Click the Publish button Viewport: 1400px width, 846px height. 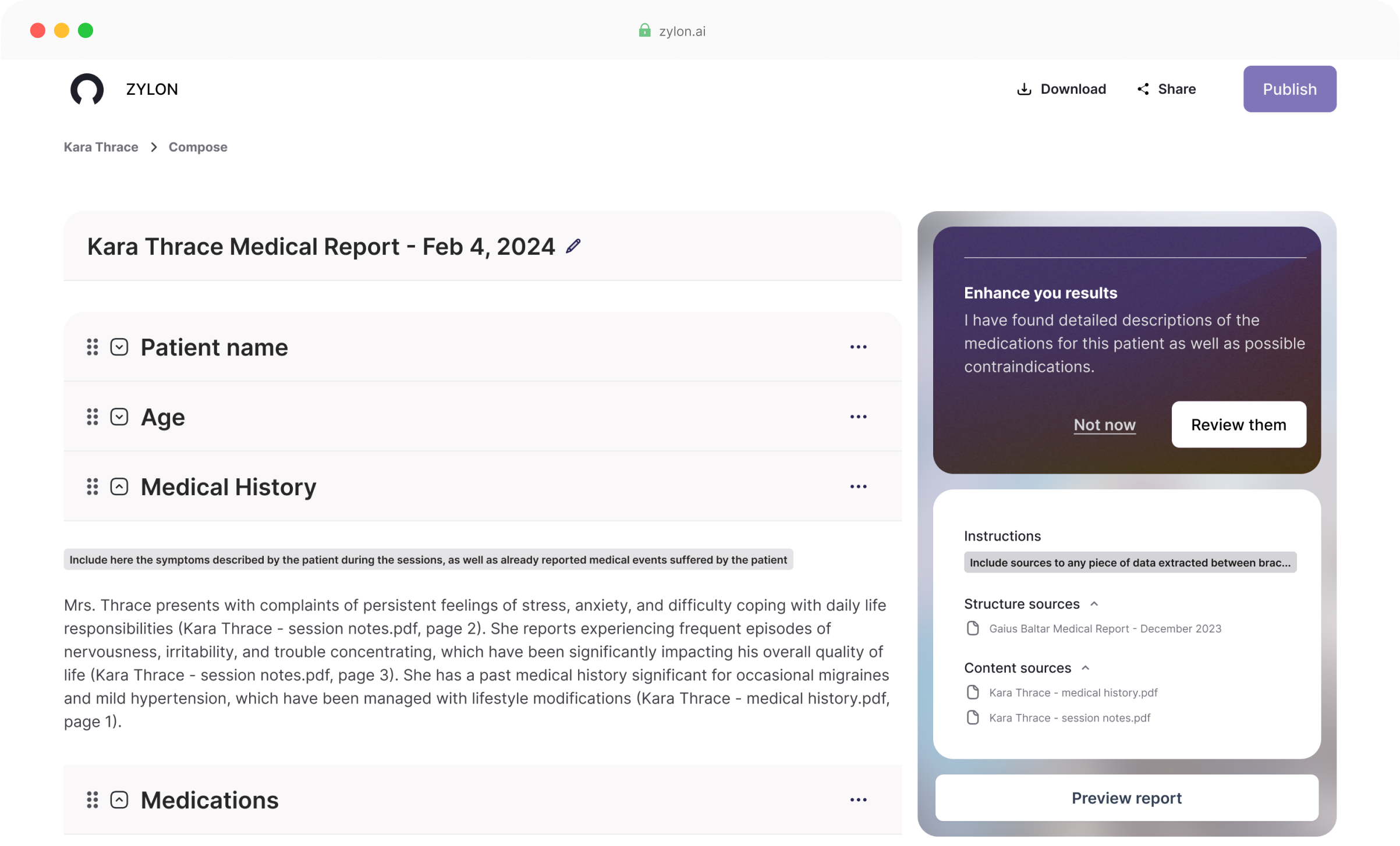1289,89
